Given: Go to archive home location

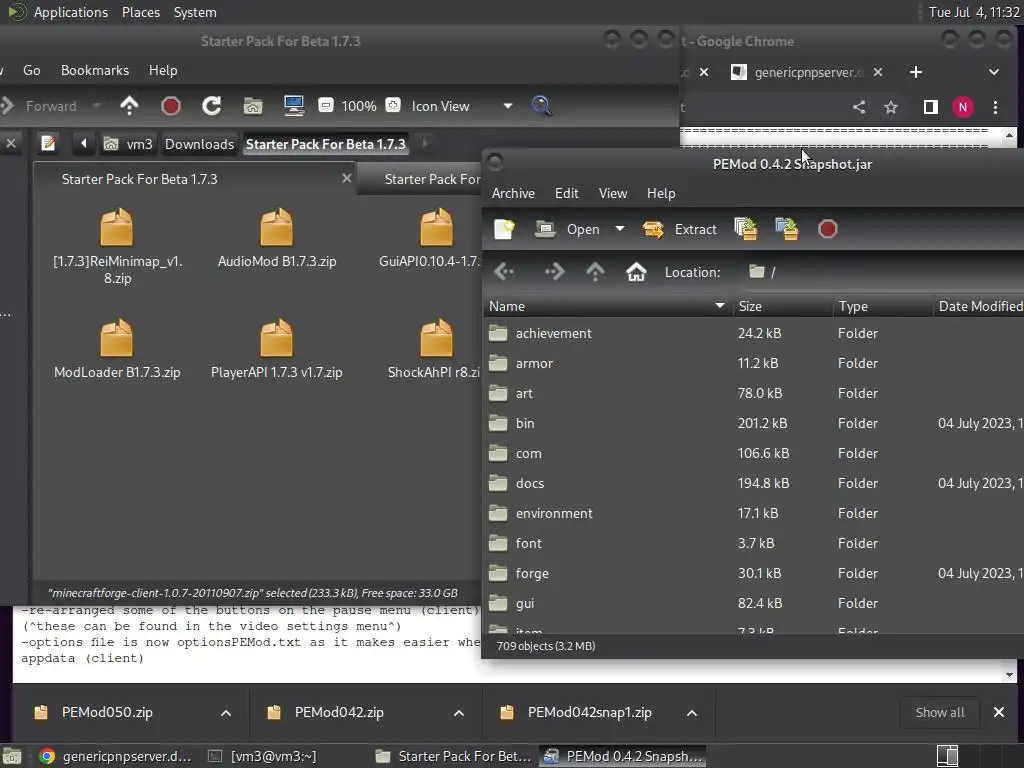Looking at the screenshot, I should tap(636, 272).
